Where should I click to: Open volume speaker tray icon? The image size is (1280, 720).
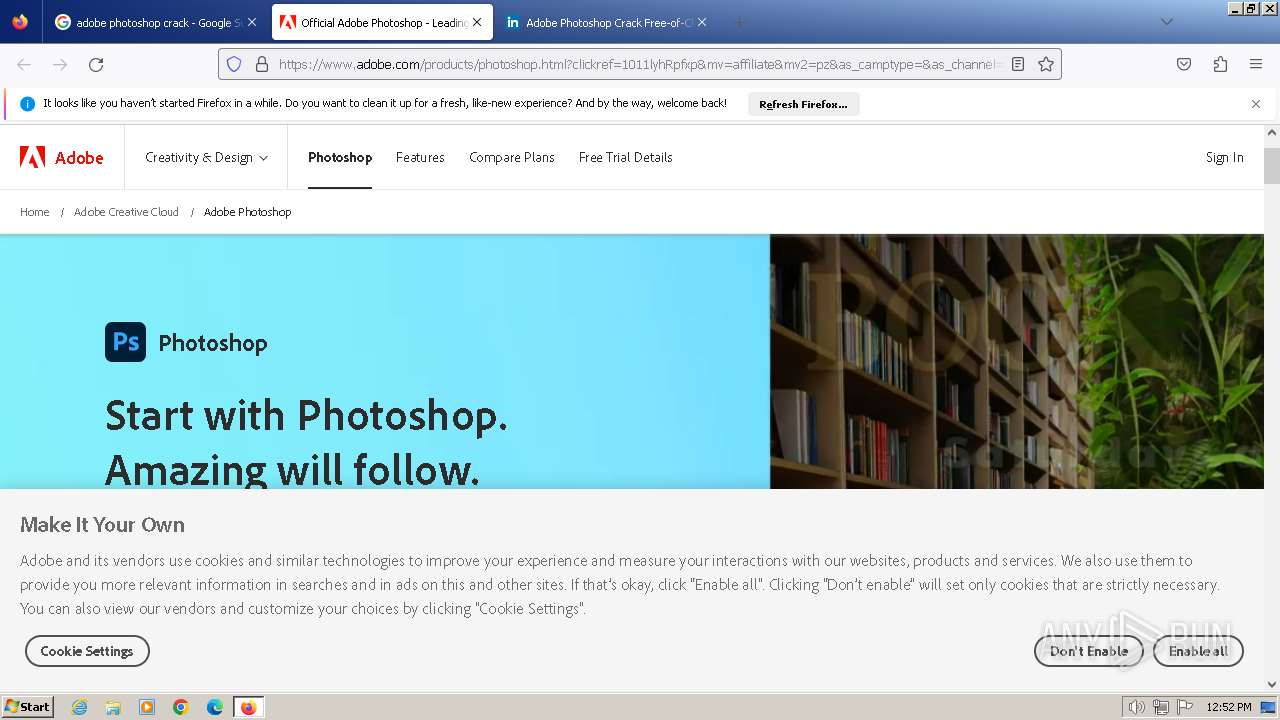(x=1137, y=707)
